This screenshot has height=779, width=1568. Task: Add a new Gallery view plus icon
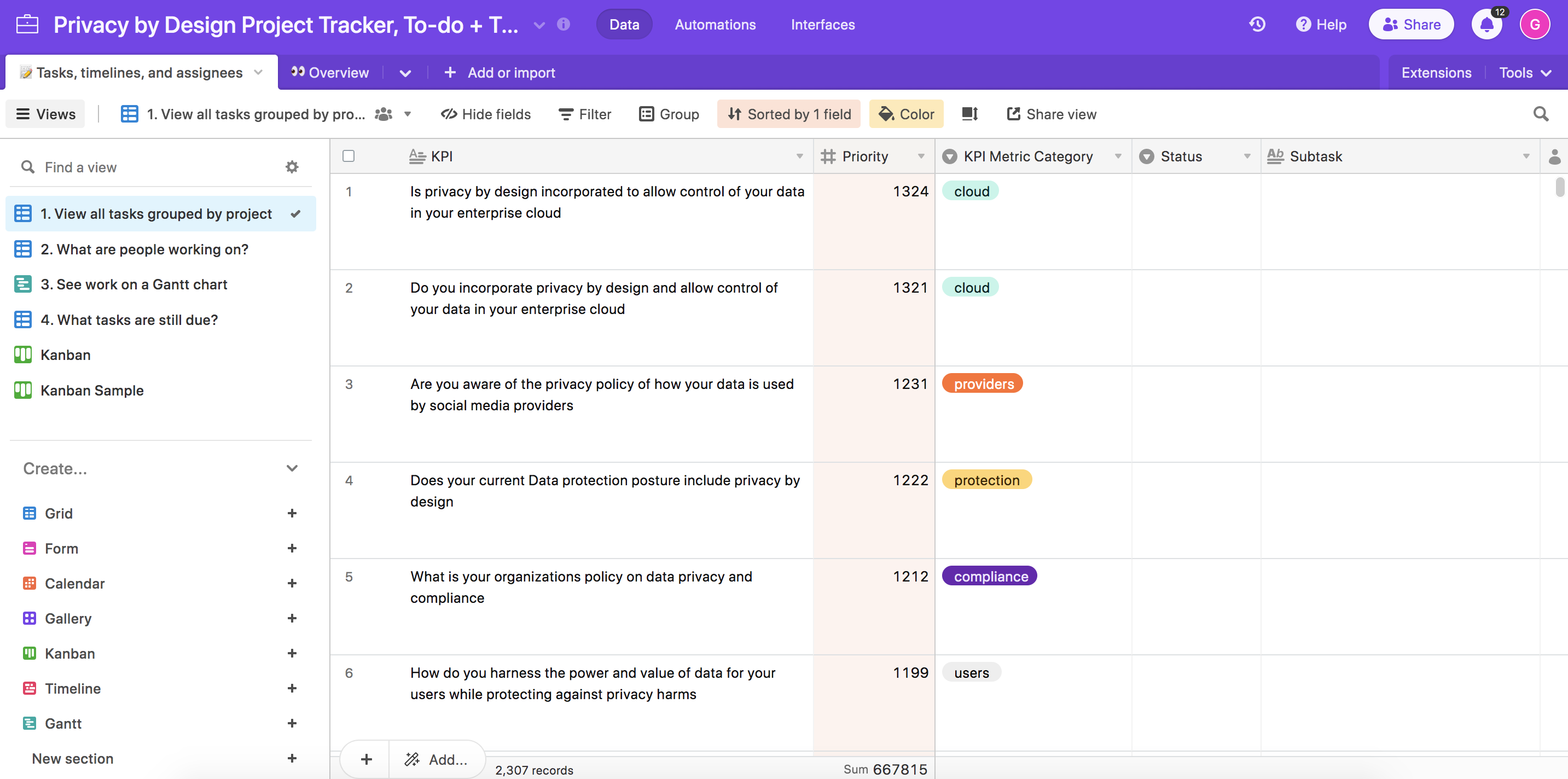click(292, 618)
